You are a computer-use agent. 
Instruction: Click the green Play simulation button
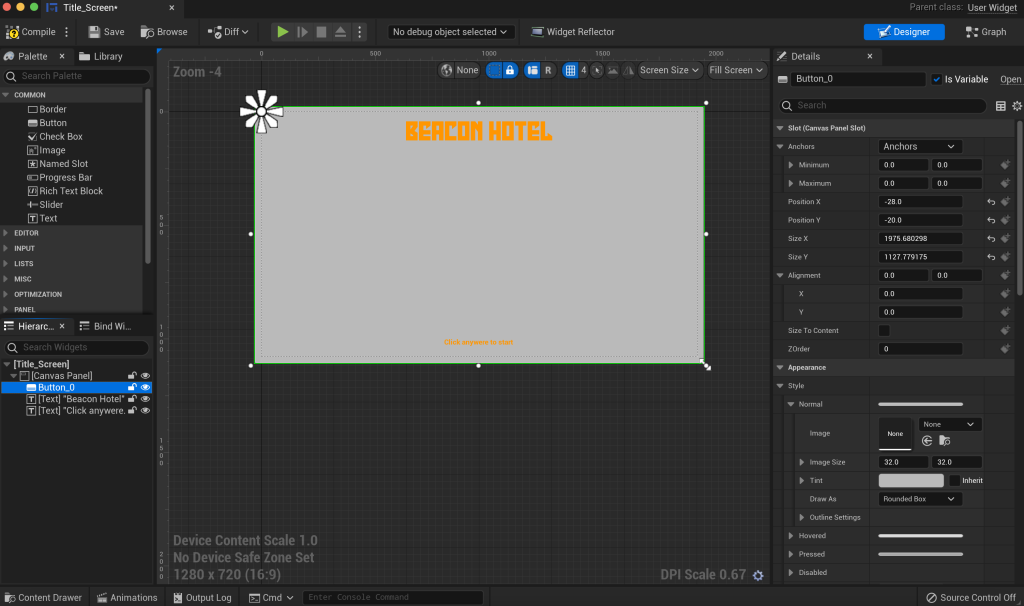tap(283, 32)
